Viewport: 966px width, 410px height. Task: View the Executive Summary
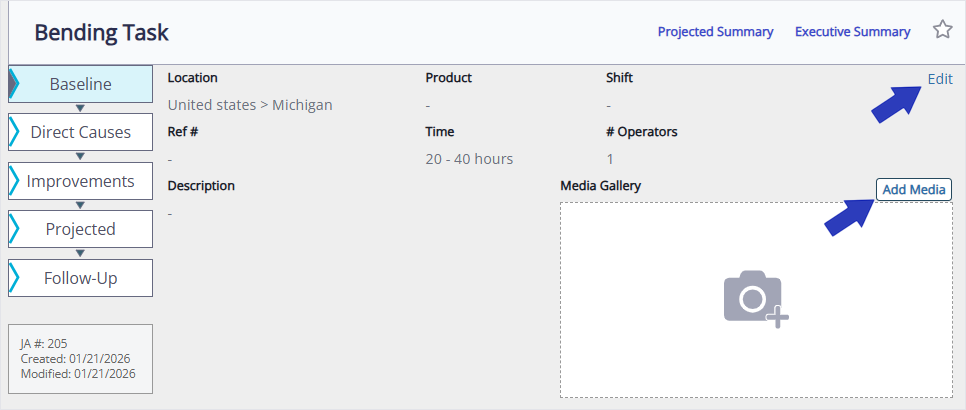(852, 32)
